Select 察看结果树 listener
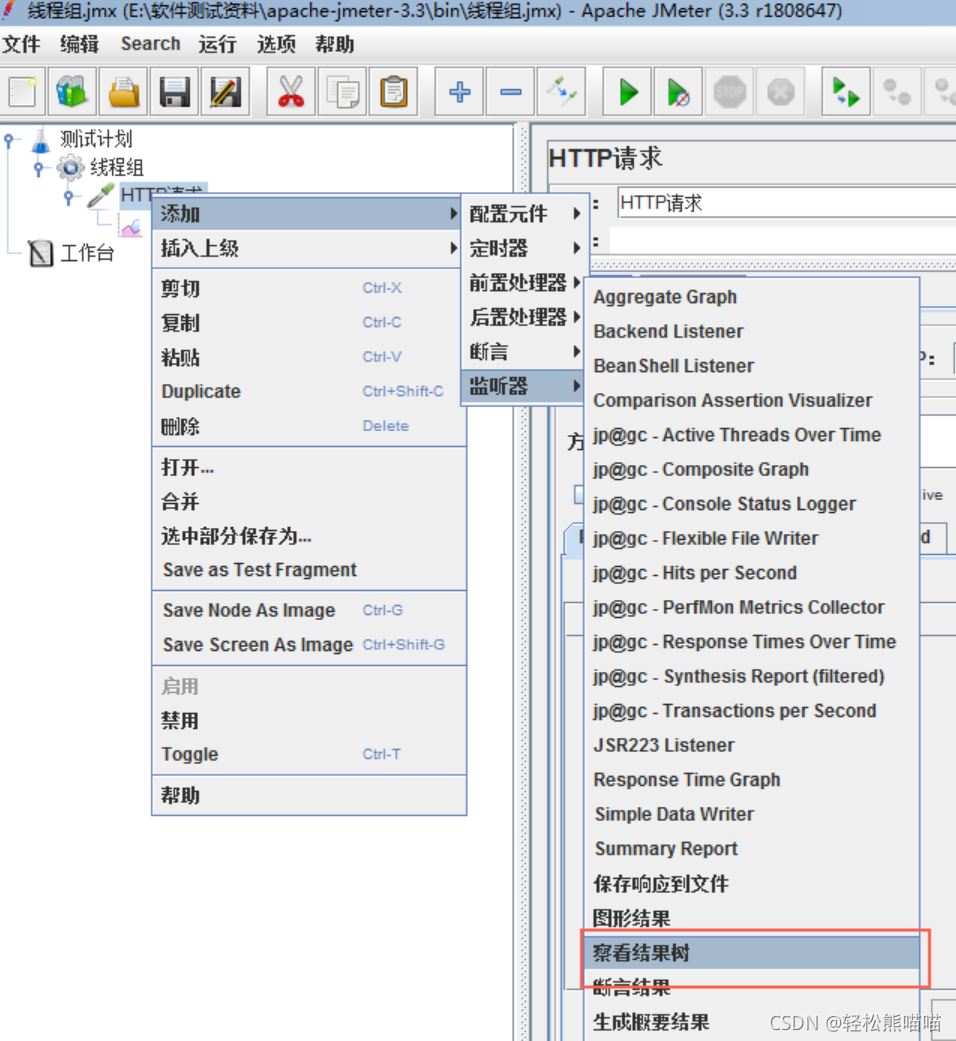 point(752,953)
